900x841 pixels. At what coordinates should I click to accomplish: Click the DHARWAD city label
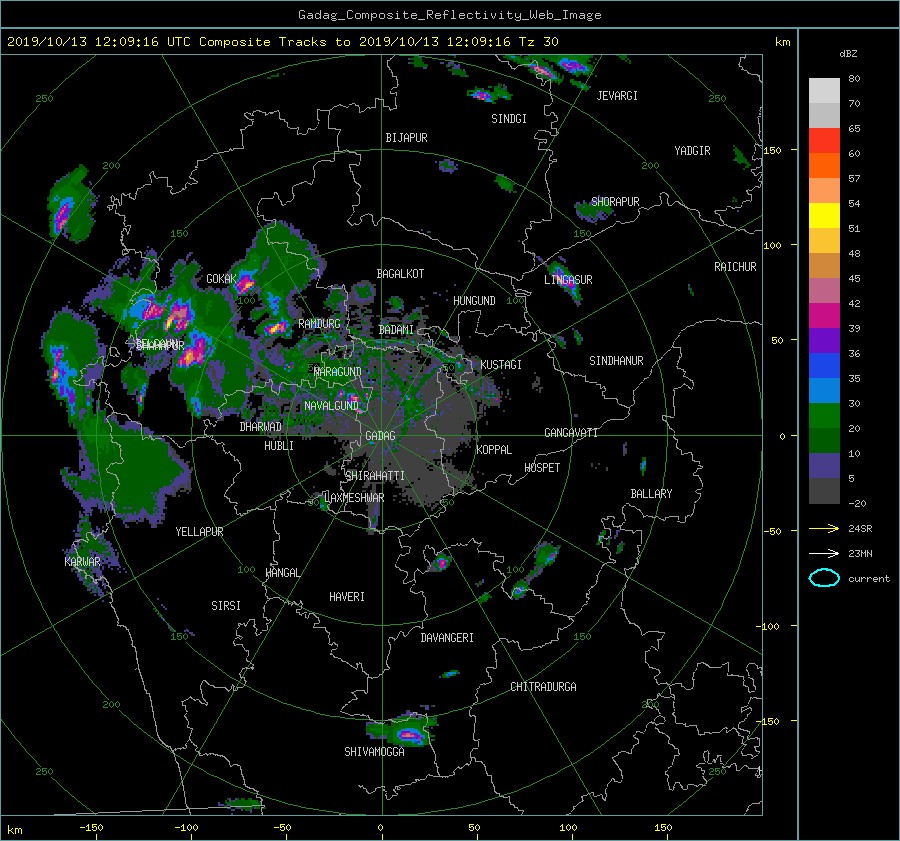(261, 427)
